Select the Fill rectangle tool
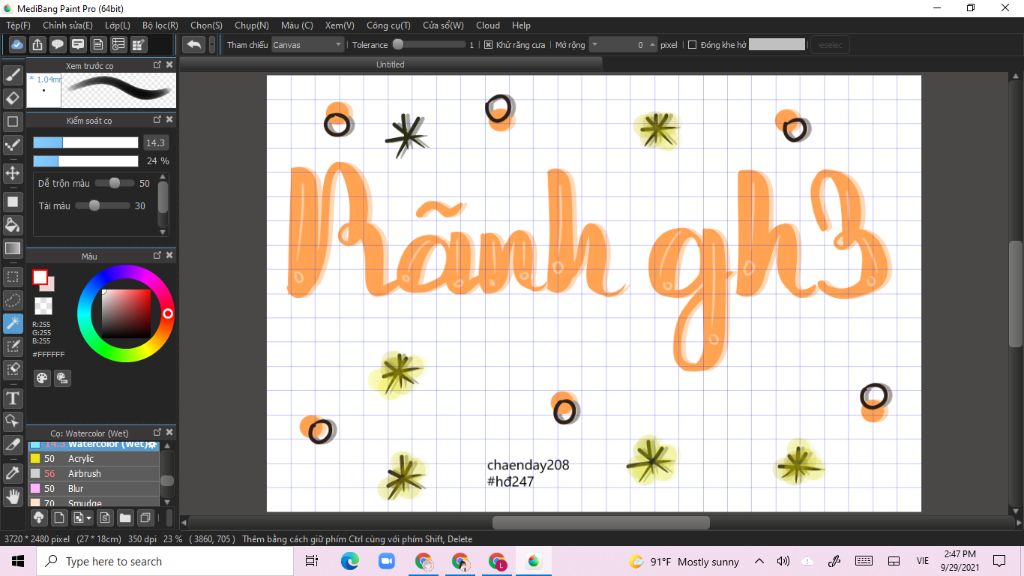This screenshot has height=576, width=1024. pos(12,202)
